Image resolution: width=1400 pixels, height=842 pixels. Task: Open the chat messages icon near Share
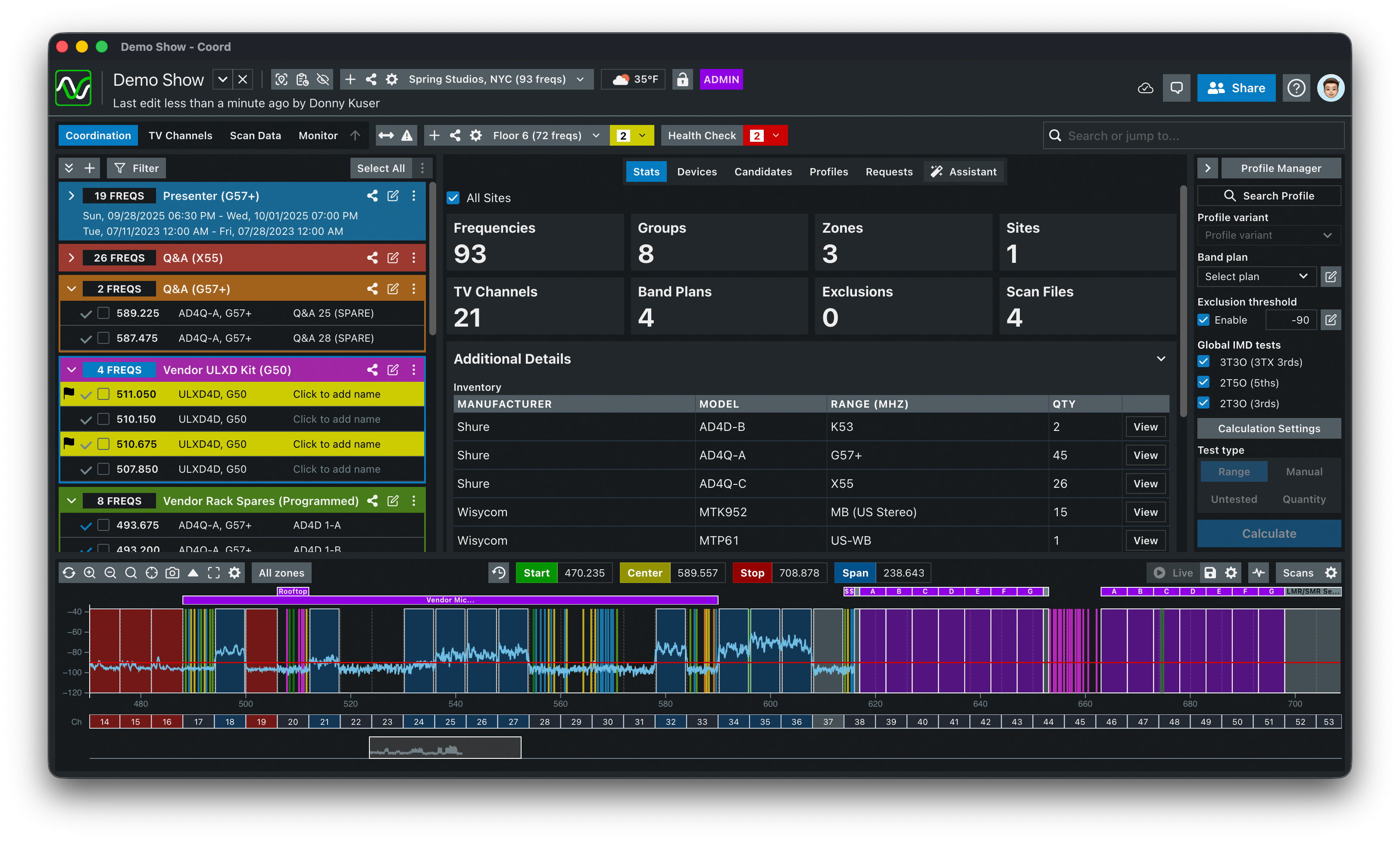1176,88
